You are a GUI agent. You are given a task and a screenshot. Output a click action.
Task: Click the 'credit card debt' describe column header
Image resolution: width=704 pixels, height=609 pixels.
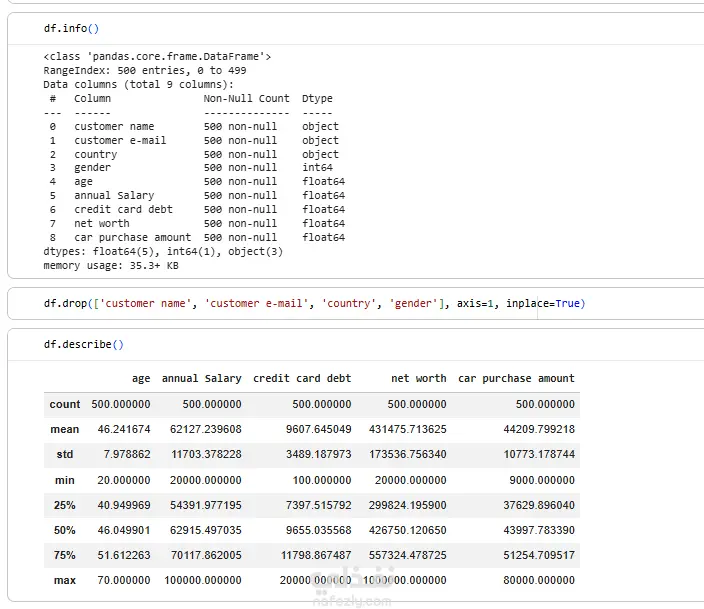tap(302, 379)
